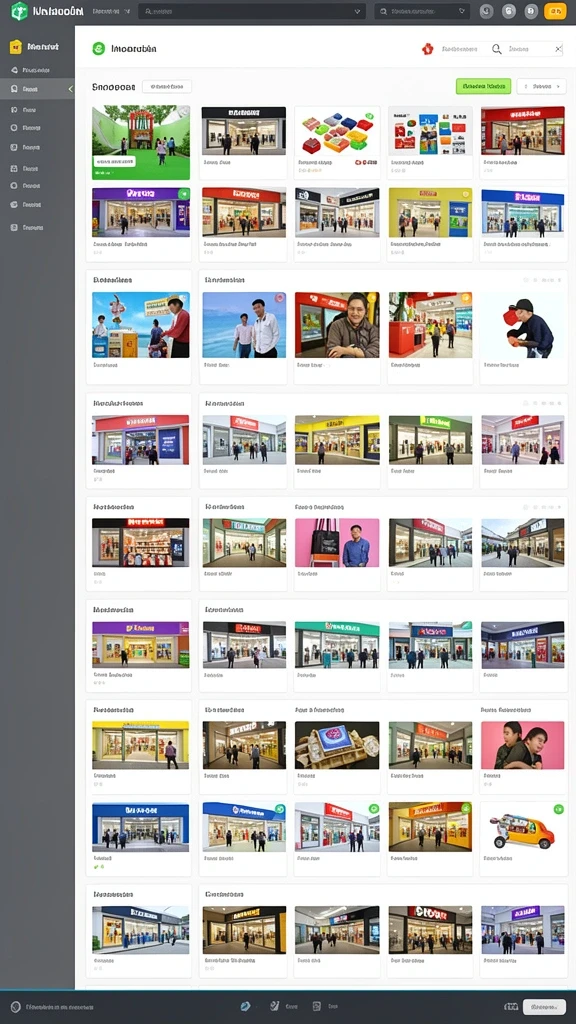
Task: Click the round green icon beside the page title
Action: pyautogui.click(x=99, y=48)
